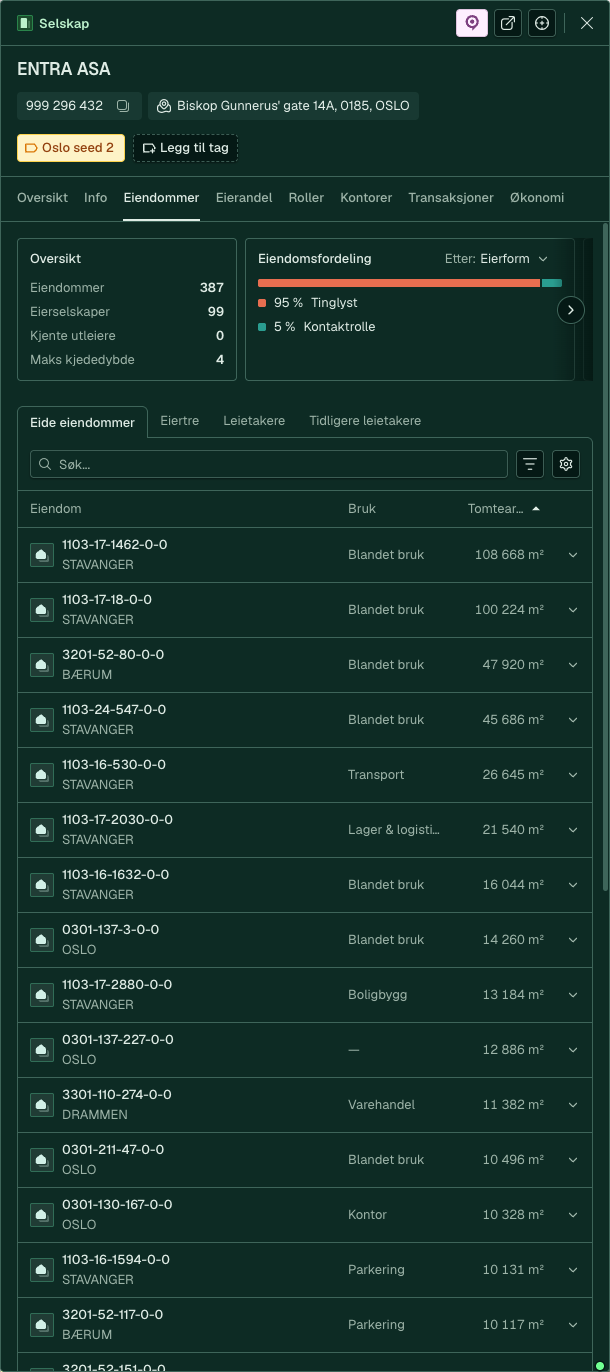Screen dimensions: 610x1372
Task: Open the Tidligere leietakere sub-tab
Action: point(365,421)
